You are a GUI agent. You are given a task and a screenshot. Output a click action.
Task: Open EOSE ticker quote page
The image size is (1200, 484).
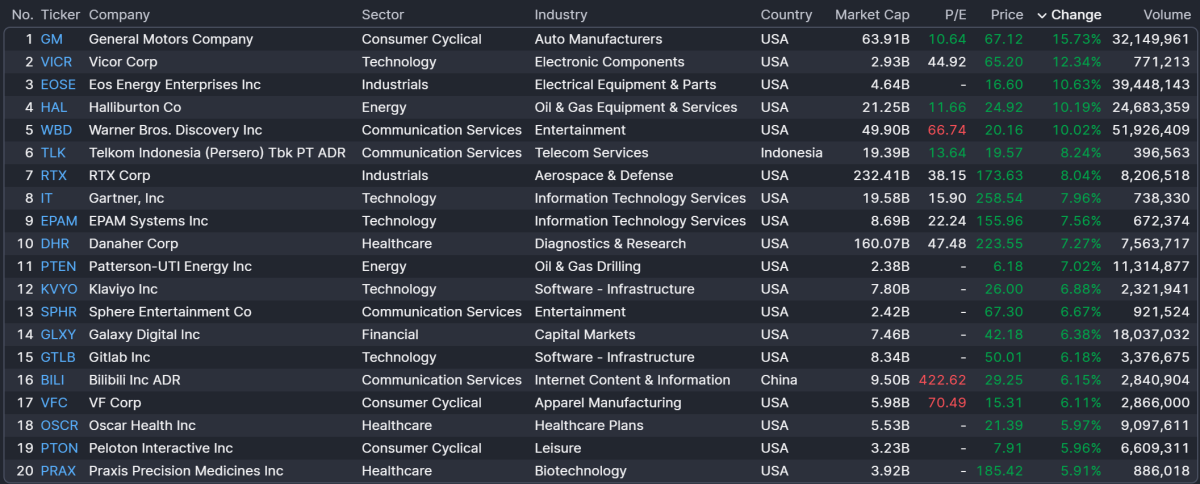coord(58,85)
